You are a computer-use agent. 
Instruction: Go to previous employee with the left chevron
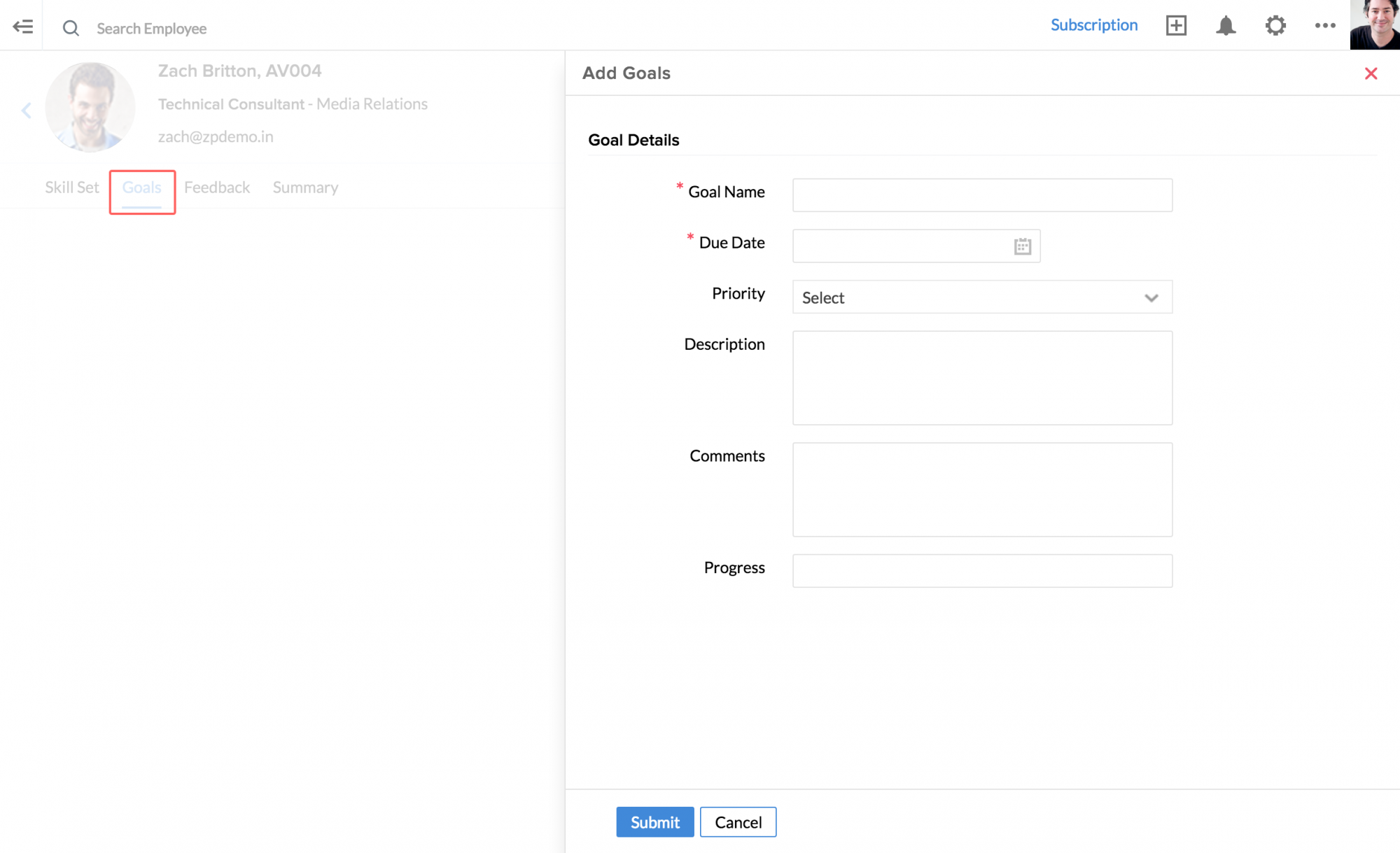27,111
